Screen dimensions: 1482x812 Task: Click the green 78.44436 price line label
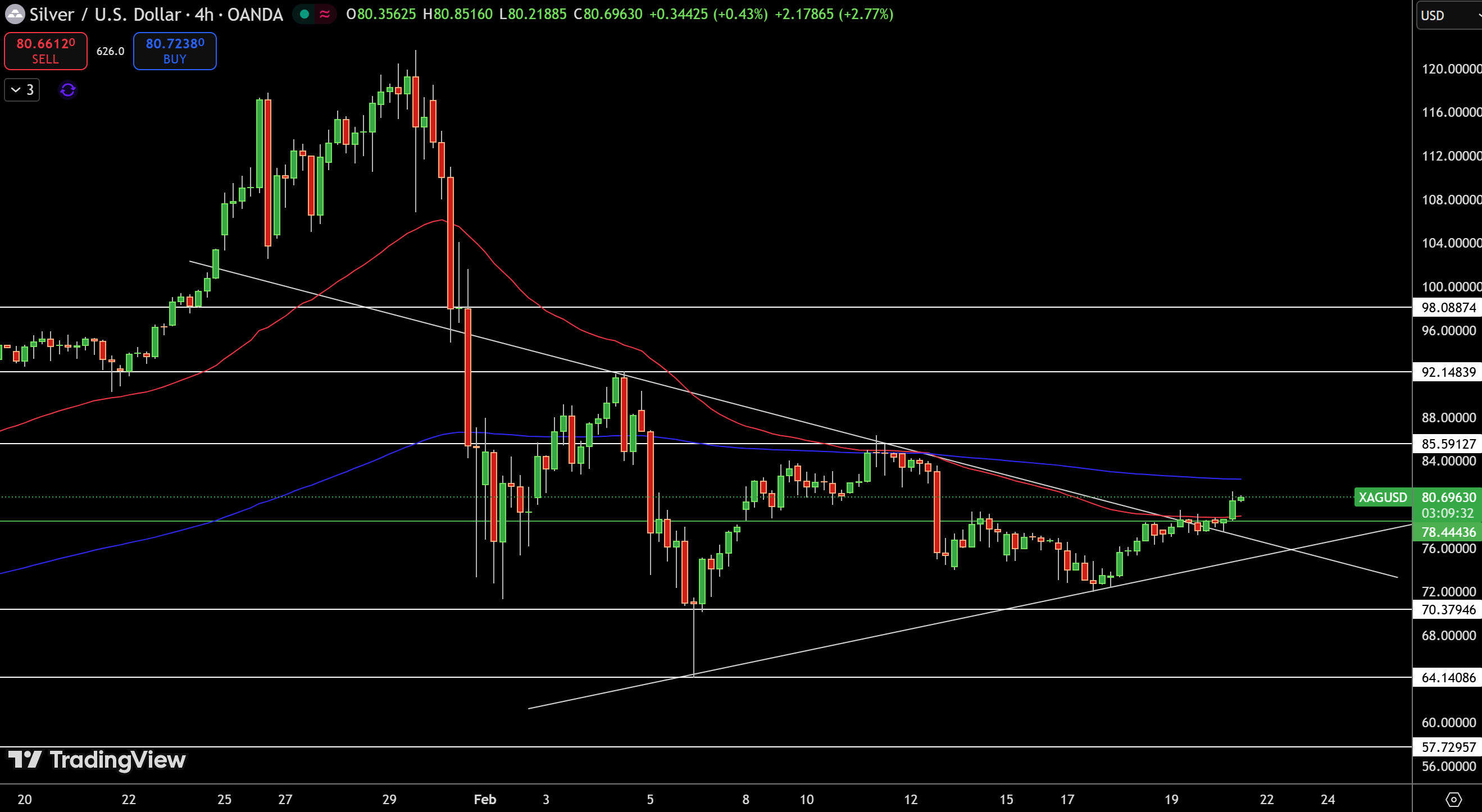1448,532
